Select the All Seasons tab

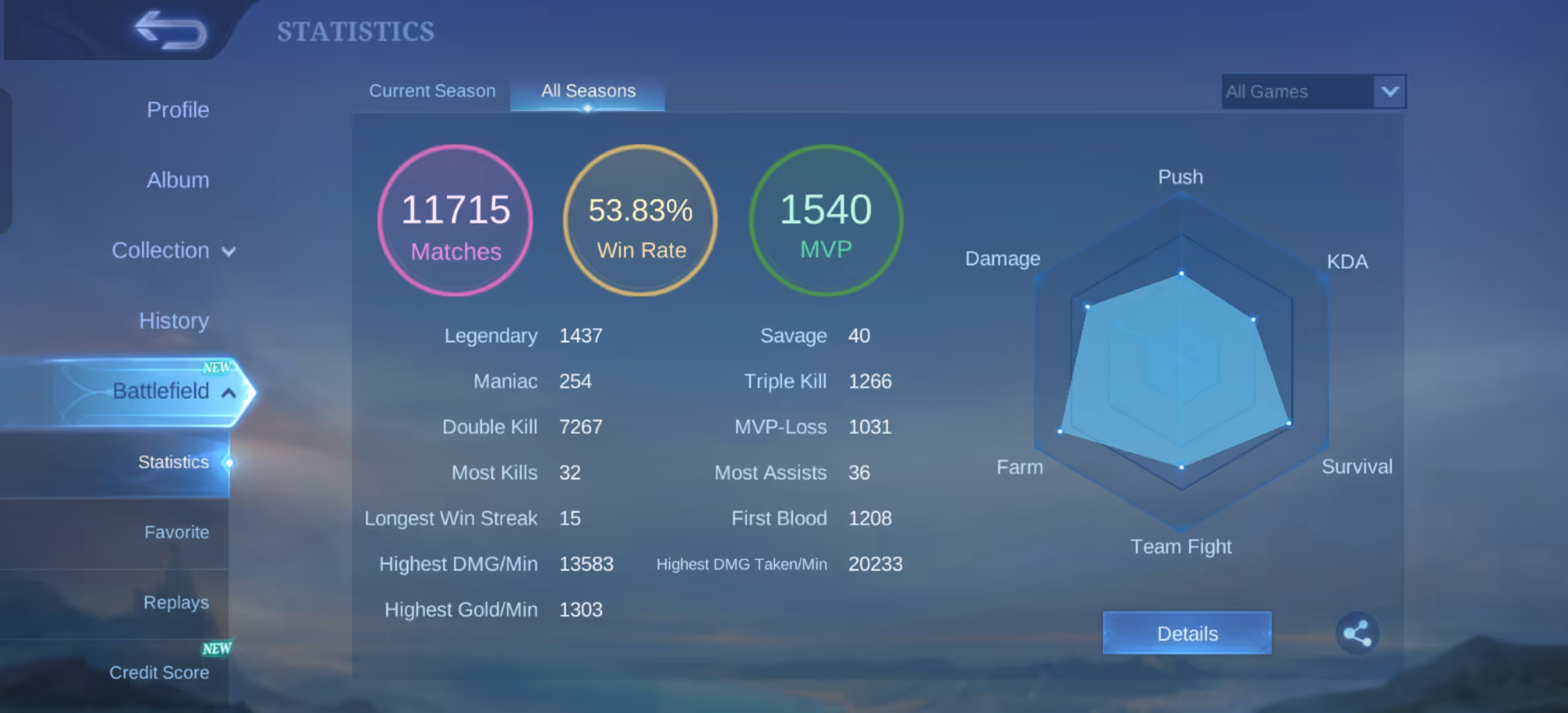(588, 91)
